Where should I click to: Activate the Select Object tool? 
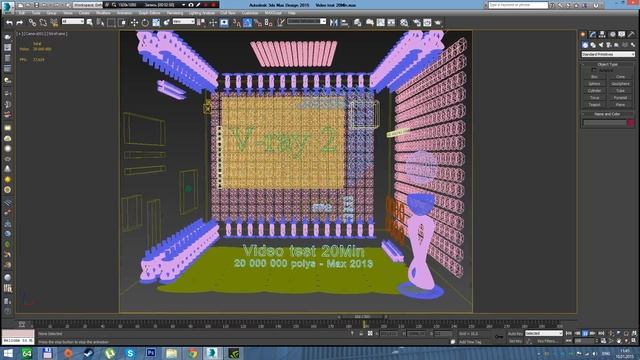point(90,23)
